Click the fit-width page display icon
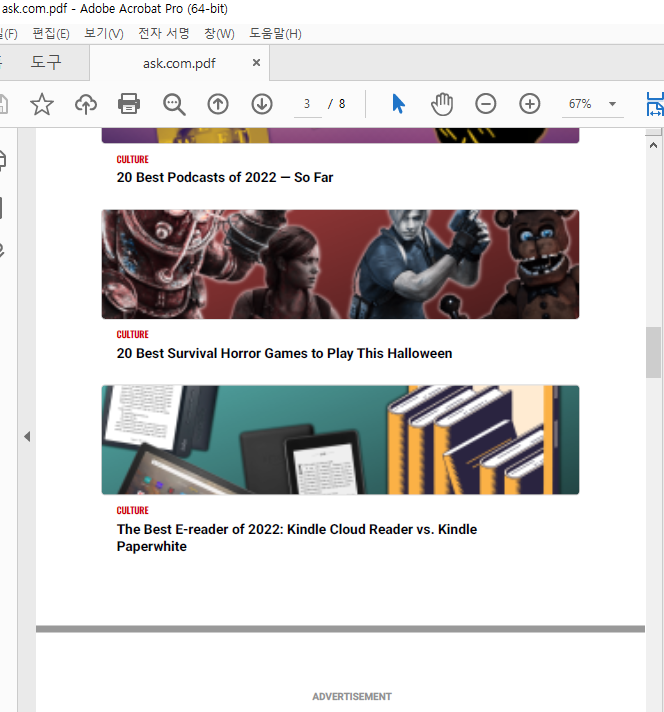This screenshot has height=712, width=664. (655, 104)
